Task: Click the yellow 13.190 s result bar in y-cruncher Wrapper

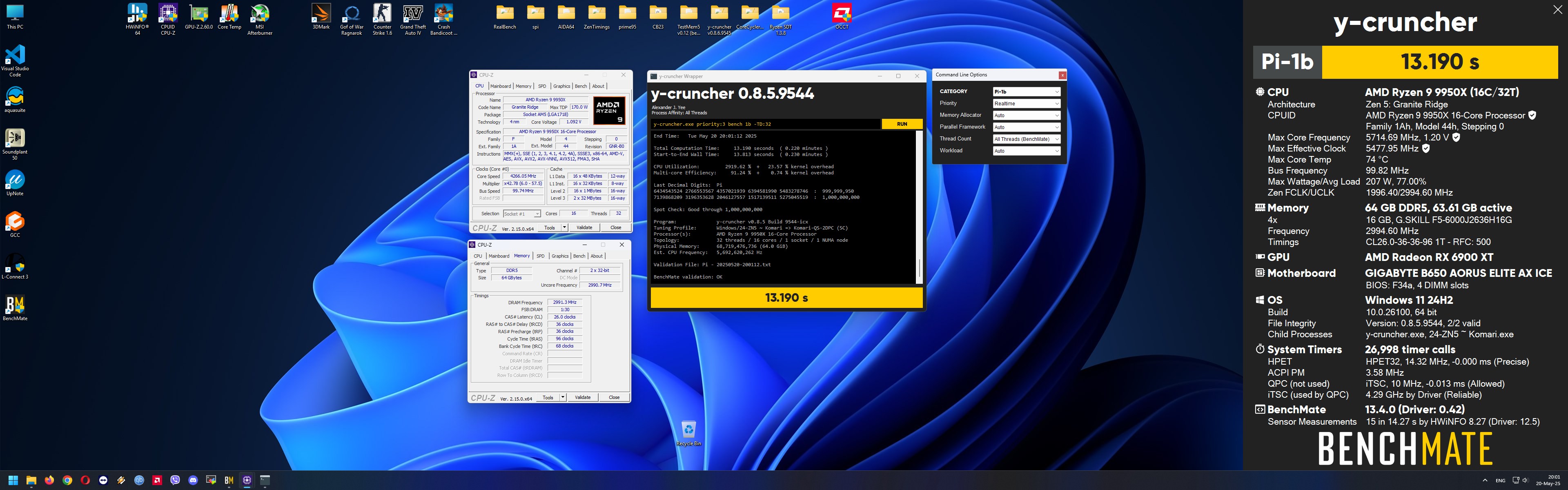Action: (x=786, y=298)
